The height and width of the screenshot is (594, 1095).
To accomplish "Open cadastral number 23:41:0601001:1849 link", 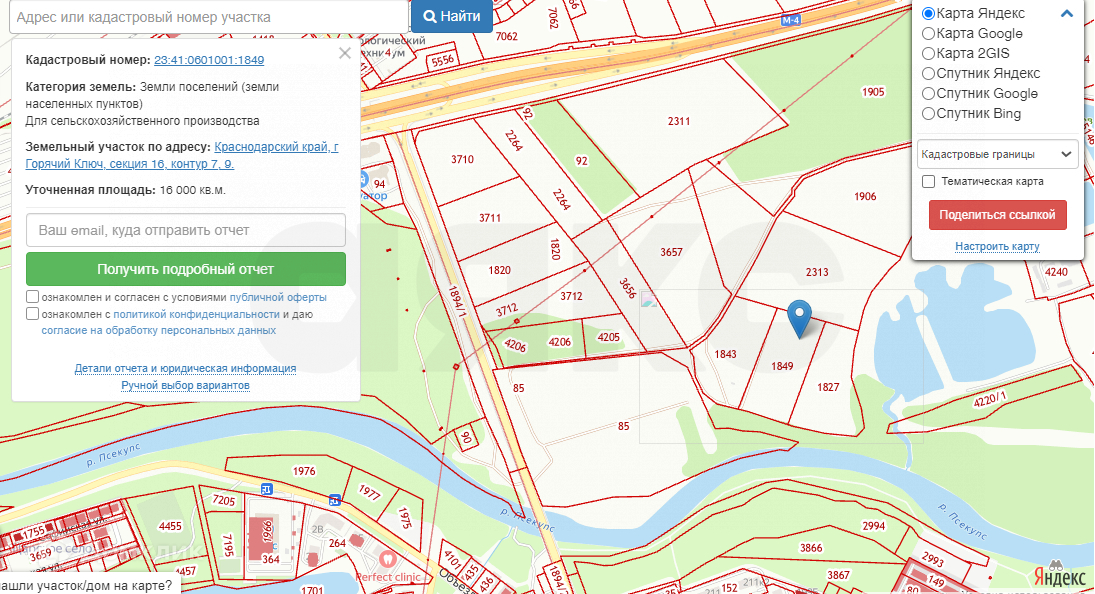I will (x=209, y=60).
